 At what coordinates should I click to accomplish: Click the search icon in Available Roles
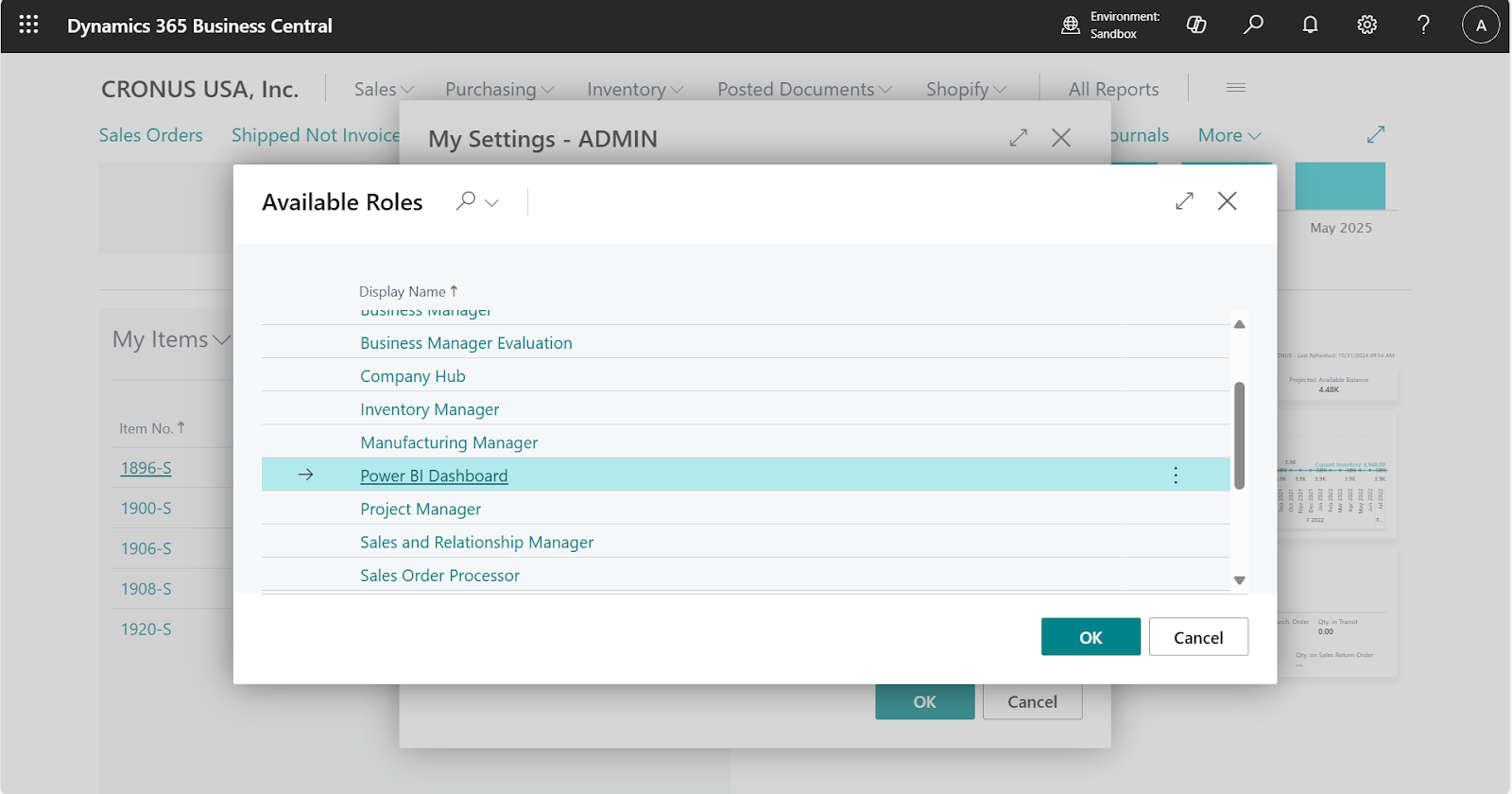[x=465, y=201]
